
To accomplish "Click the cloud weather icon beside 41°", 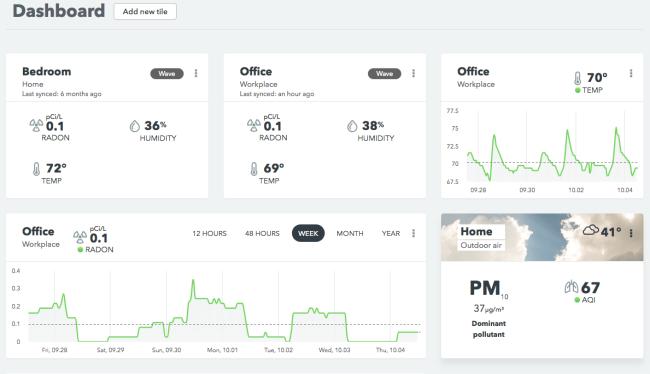I will (x=591, y=230).
